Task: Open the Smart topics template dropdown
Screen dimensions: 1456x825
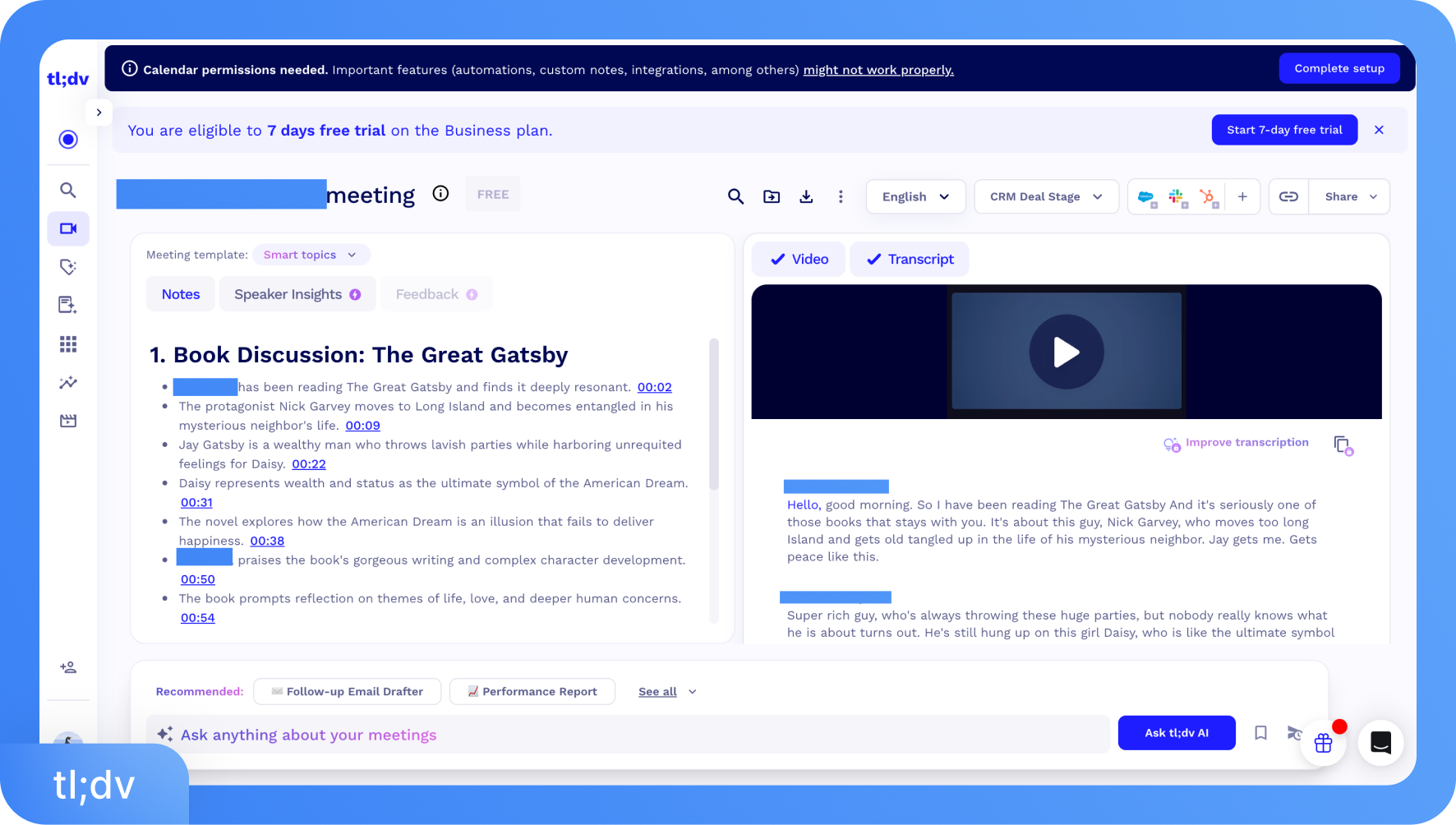Action: tap(311, 255)
